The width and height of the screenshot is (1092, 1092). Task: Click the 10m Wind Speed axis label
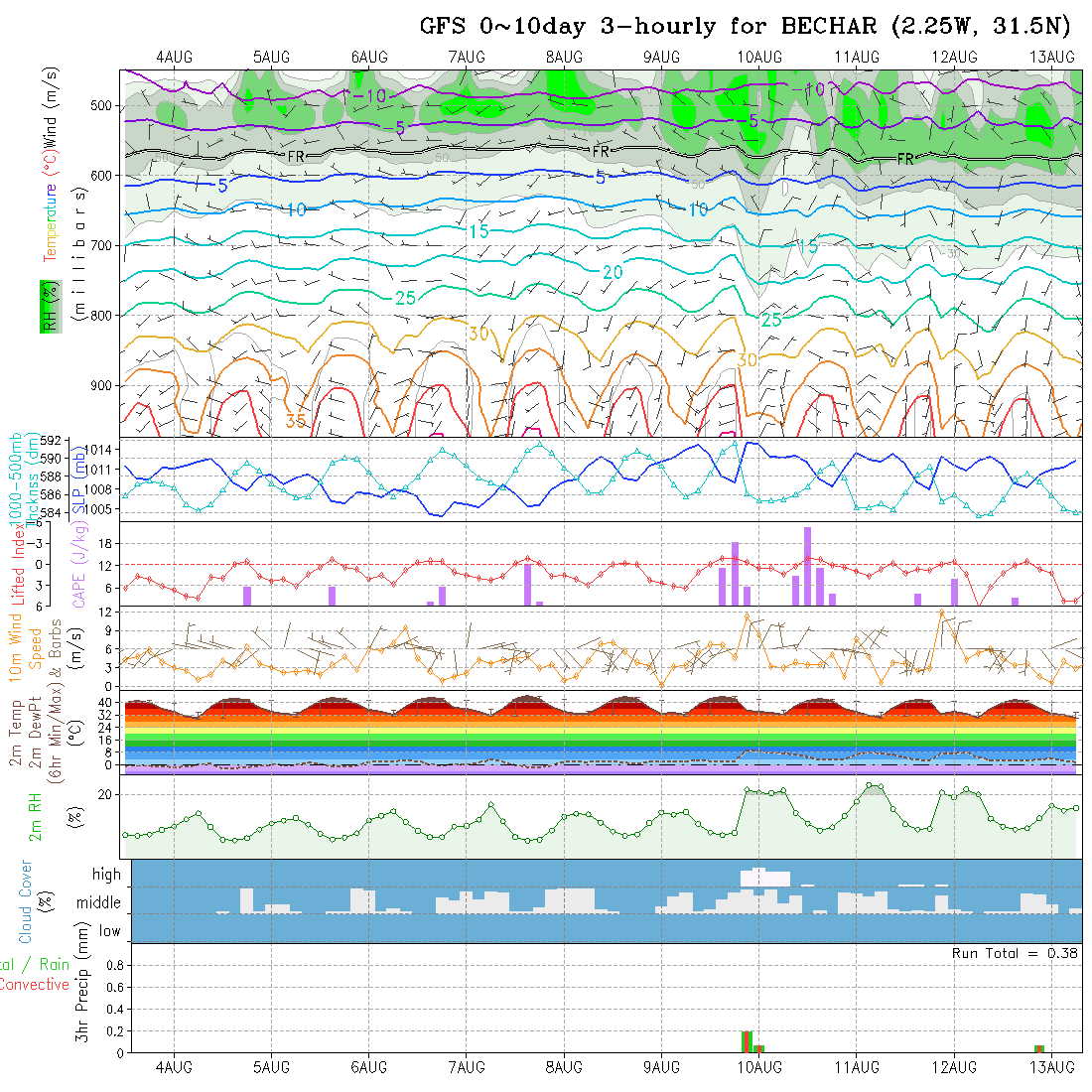tap(25, 647)
